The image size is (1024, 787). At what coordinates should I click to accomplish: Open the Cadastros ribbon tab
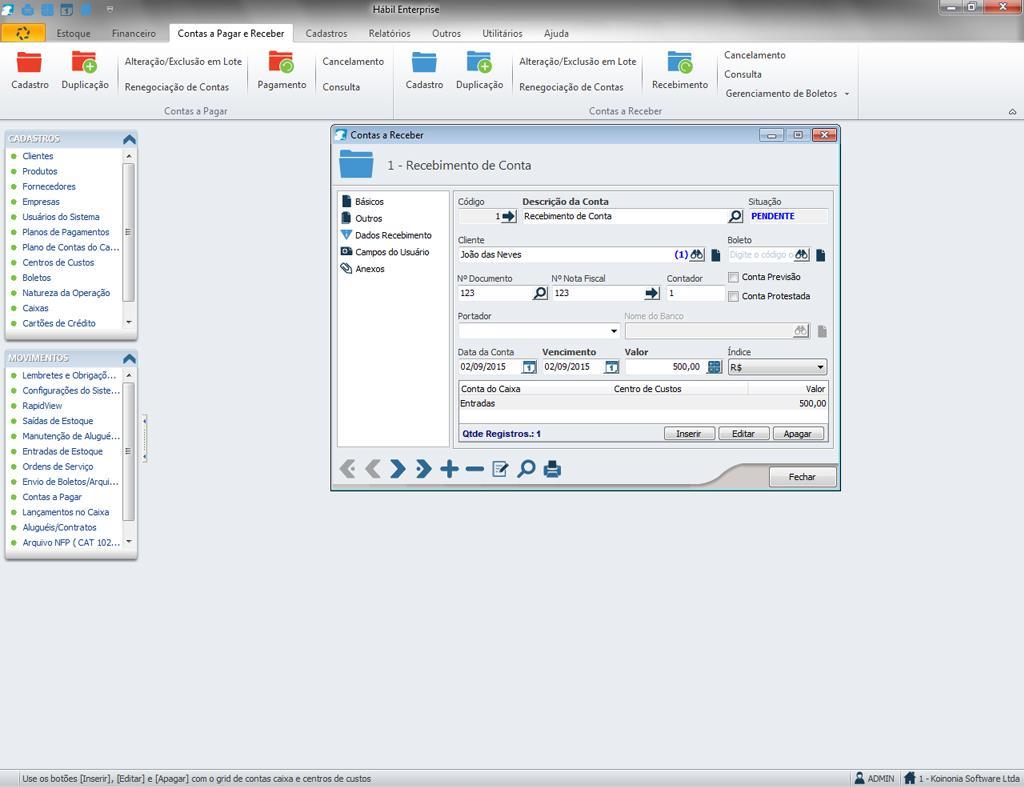[x=326, y=33]
